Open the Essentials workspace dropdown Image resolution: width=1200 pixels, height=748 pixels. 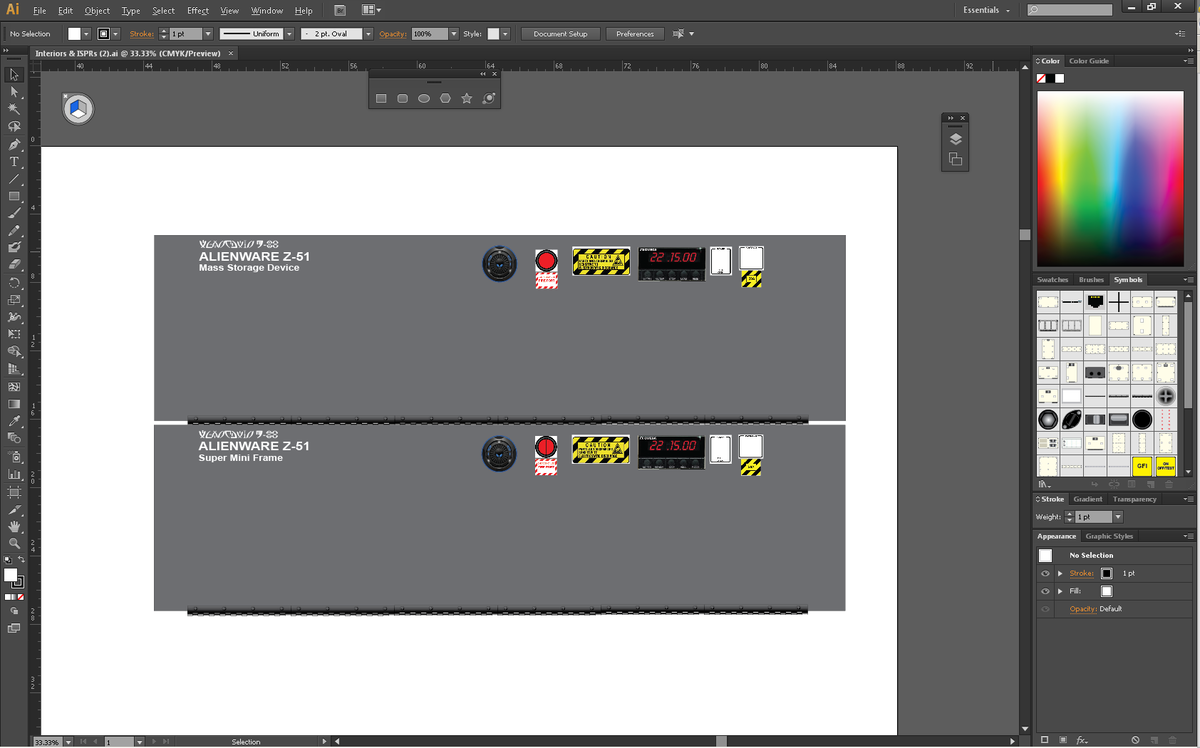coord(987,10)
